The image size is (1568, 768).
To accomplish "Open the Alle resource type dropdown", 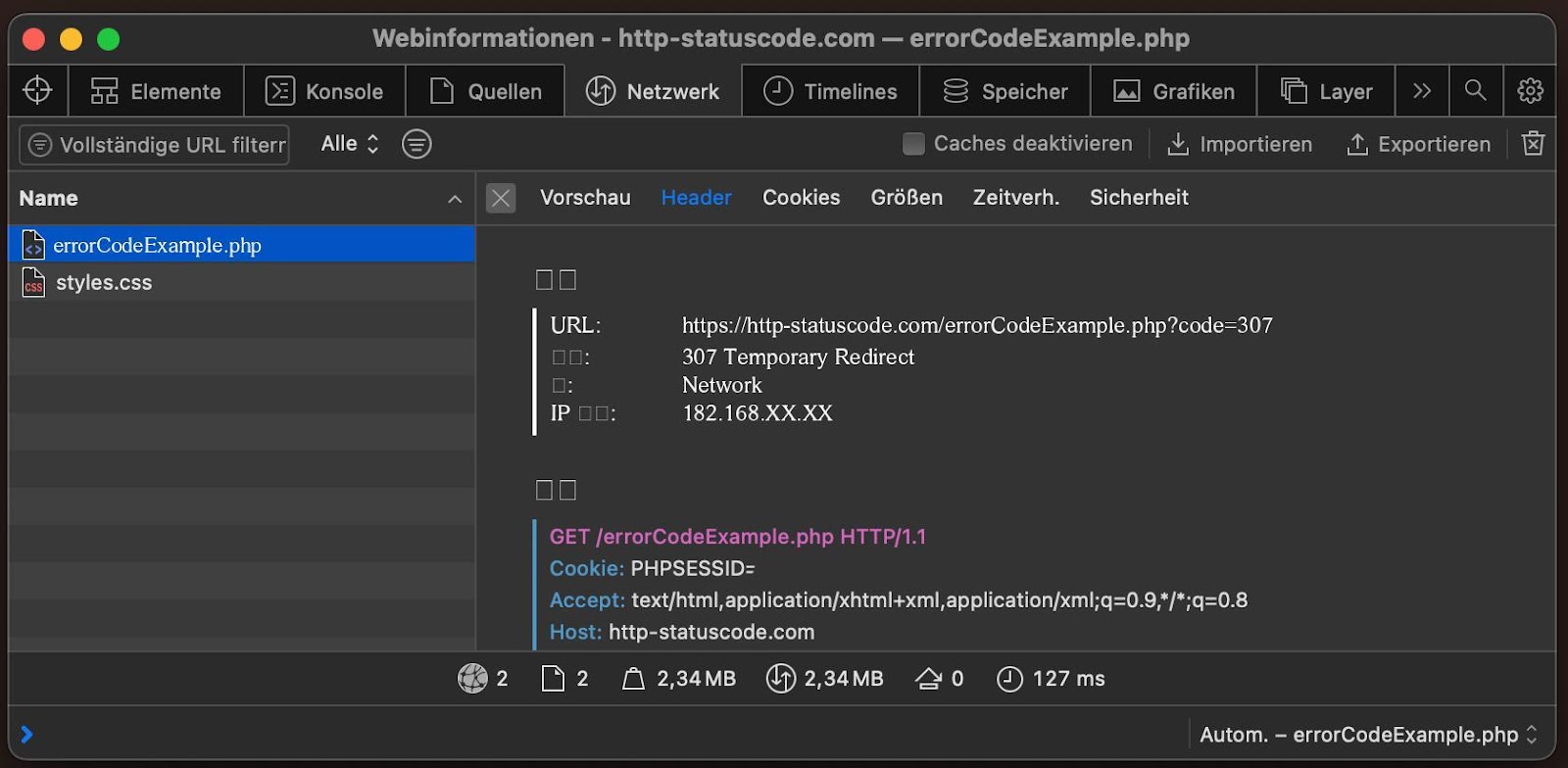I will [350, 144].
